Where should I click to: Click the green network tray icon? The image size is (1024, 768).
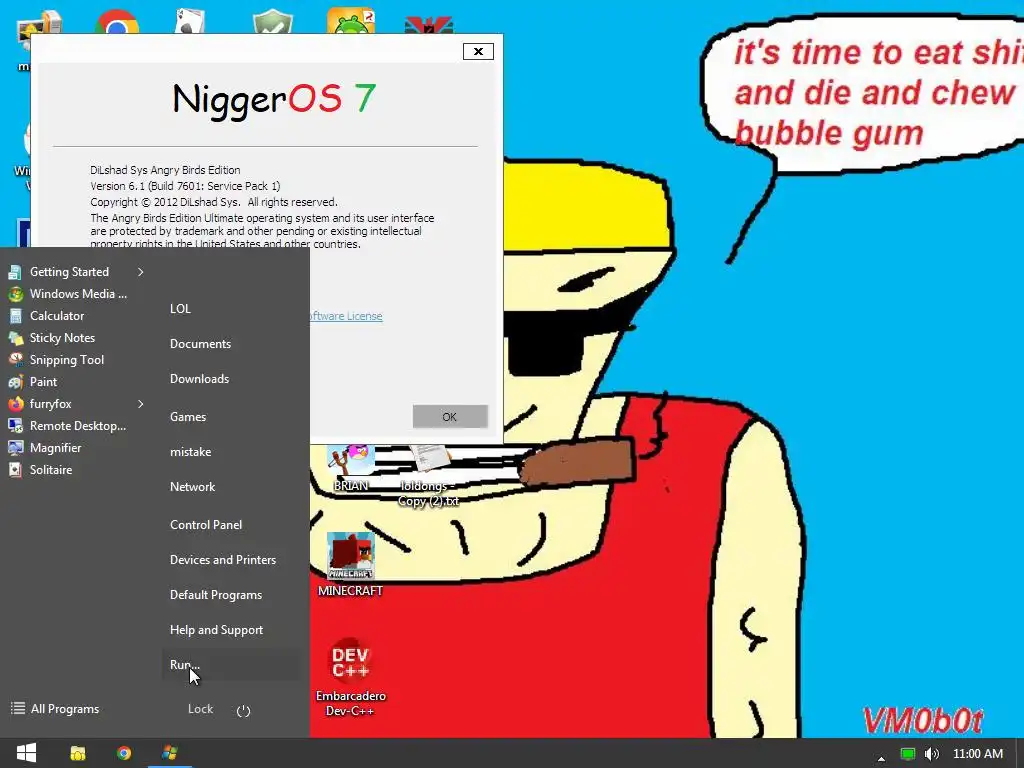[908, 754]
